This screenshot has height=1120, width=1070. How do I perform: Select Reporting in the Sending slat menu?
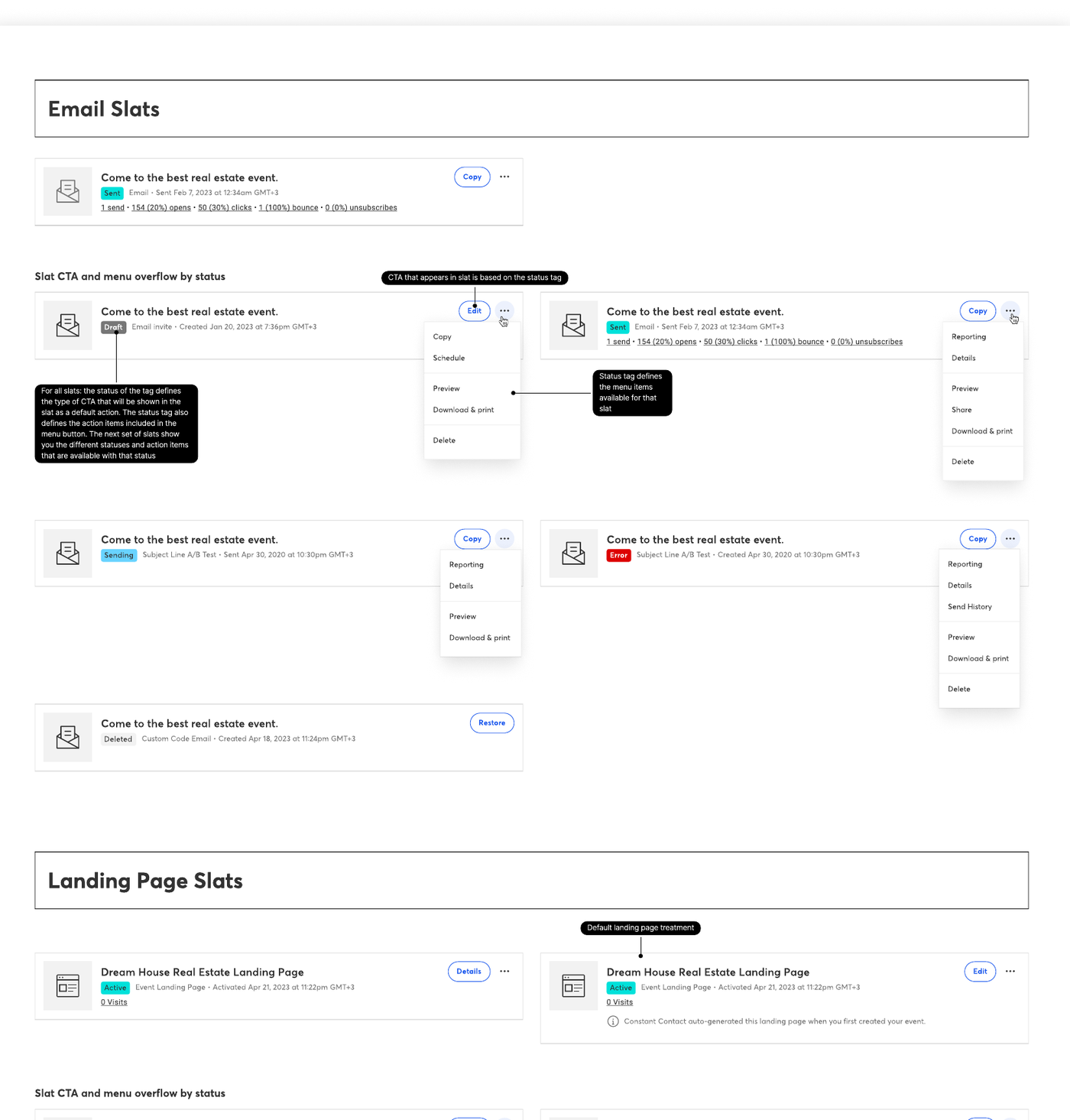(x=466, y=564)
